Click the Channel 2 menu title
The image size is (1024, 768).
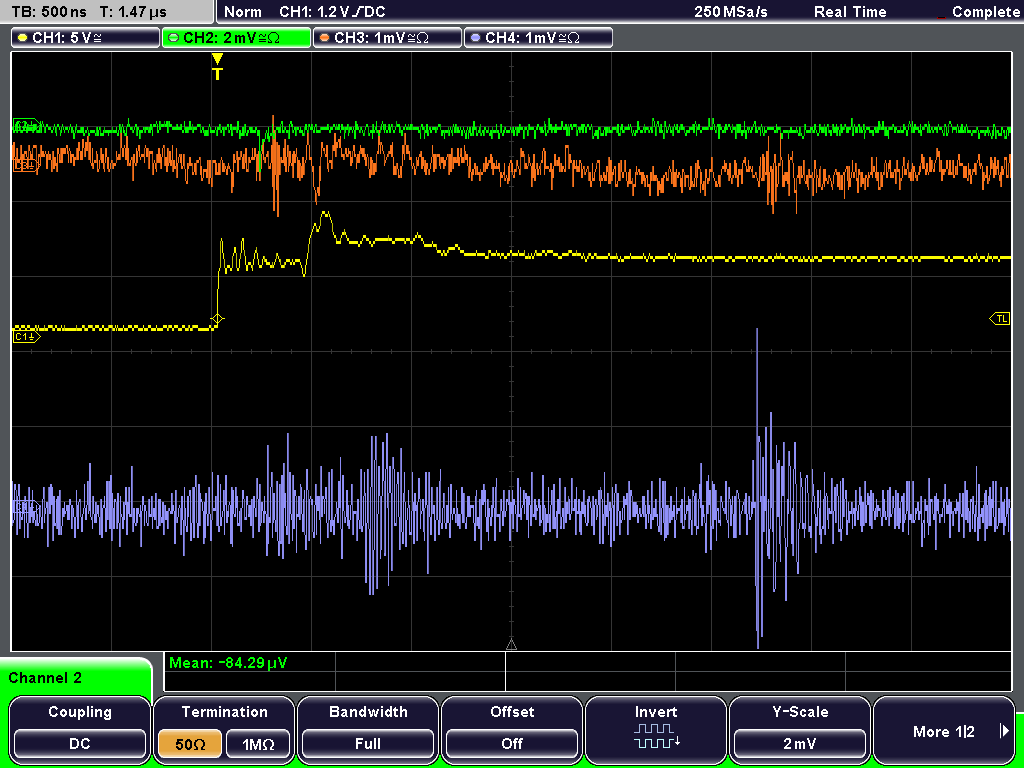[45, 678]
